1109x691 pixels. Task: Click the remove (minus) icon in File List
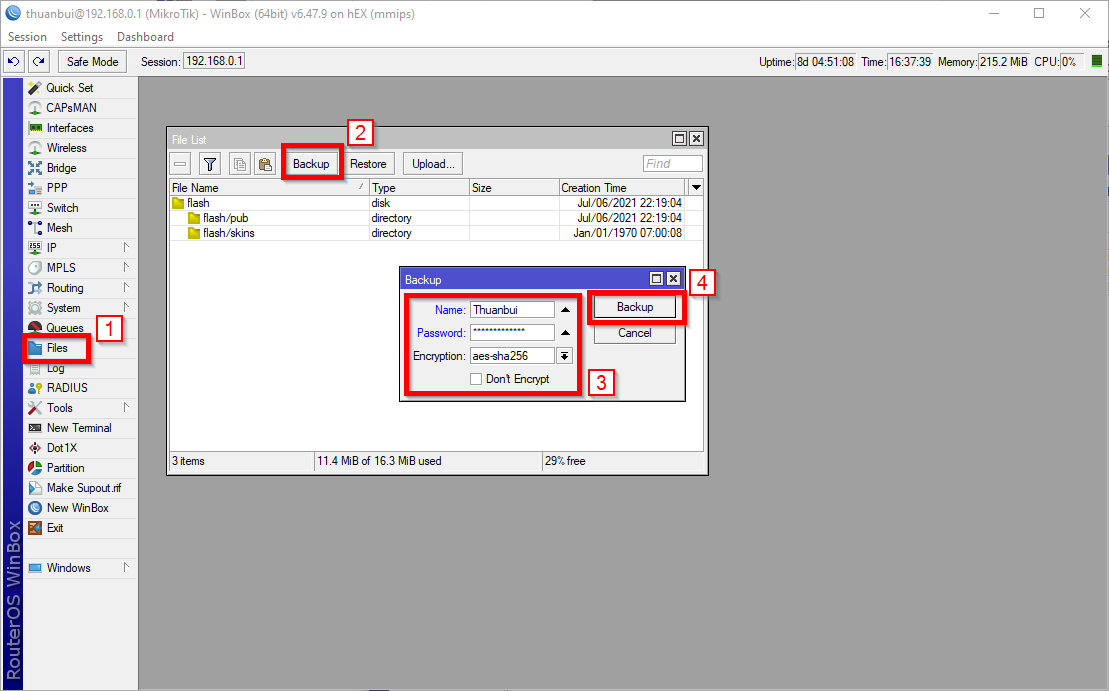[x=180, y=164]
